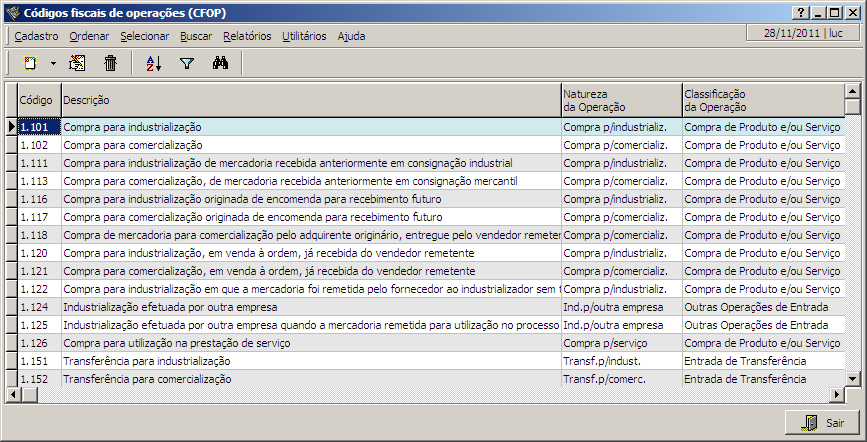Click the binoculars search icon
The image size is (867, 442).
pyautogui.click(x=221, y=63)
